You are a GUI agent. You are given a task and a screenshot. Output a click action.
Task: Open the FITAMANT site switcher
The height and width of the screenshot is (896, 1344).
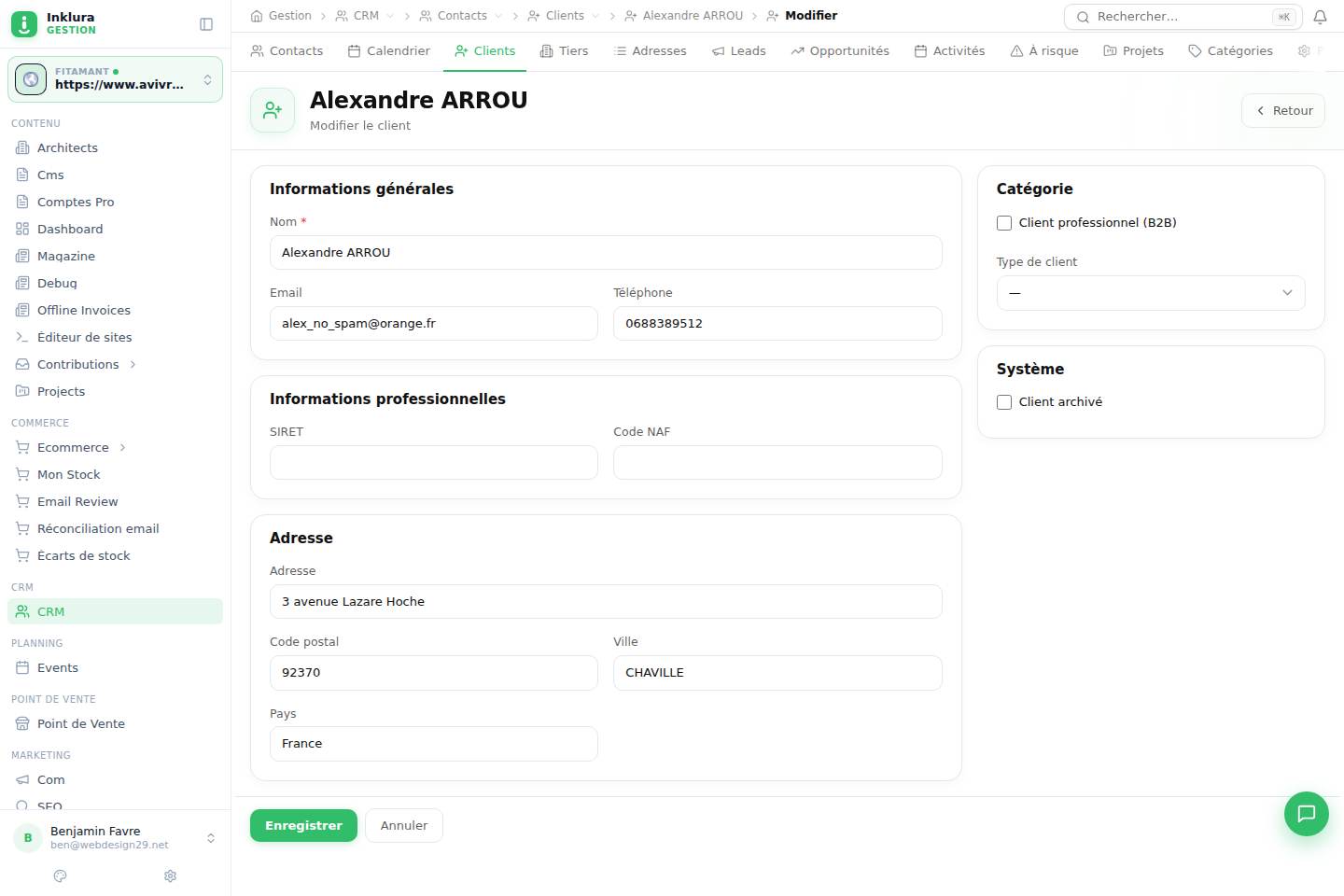click(x=115, y=79)
